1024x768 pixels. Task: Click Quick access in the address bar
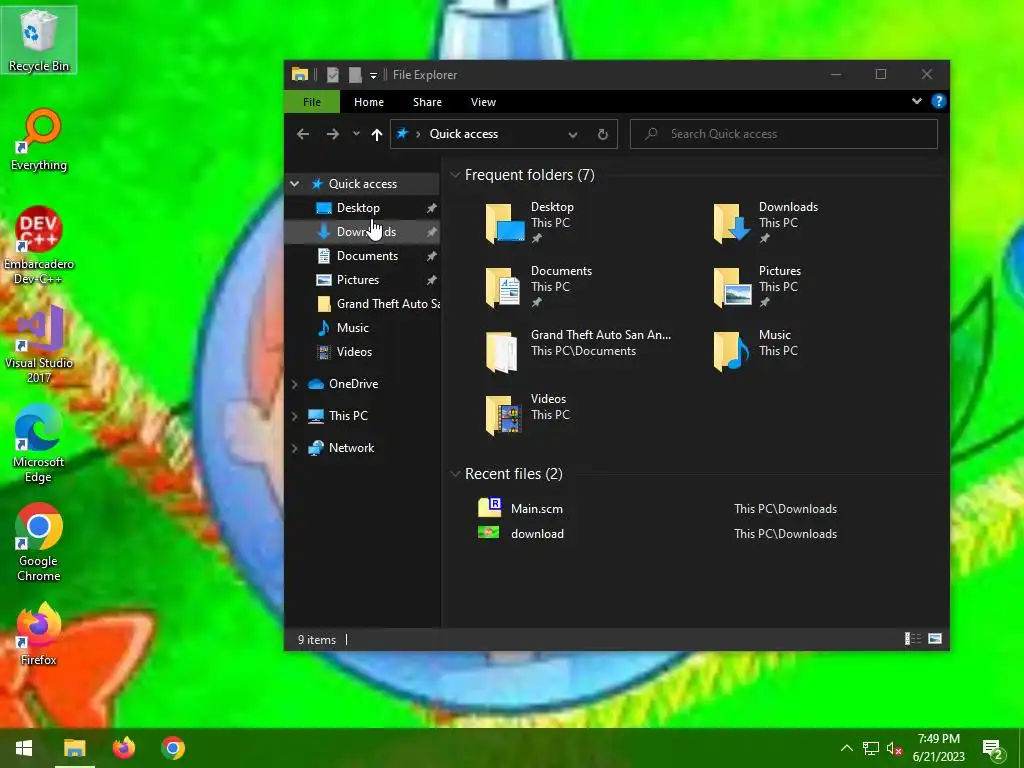[x=464, y=134]
